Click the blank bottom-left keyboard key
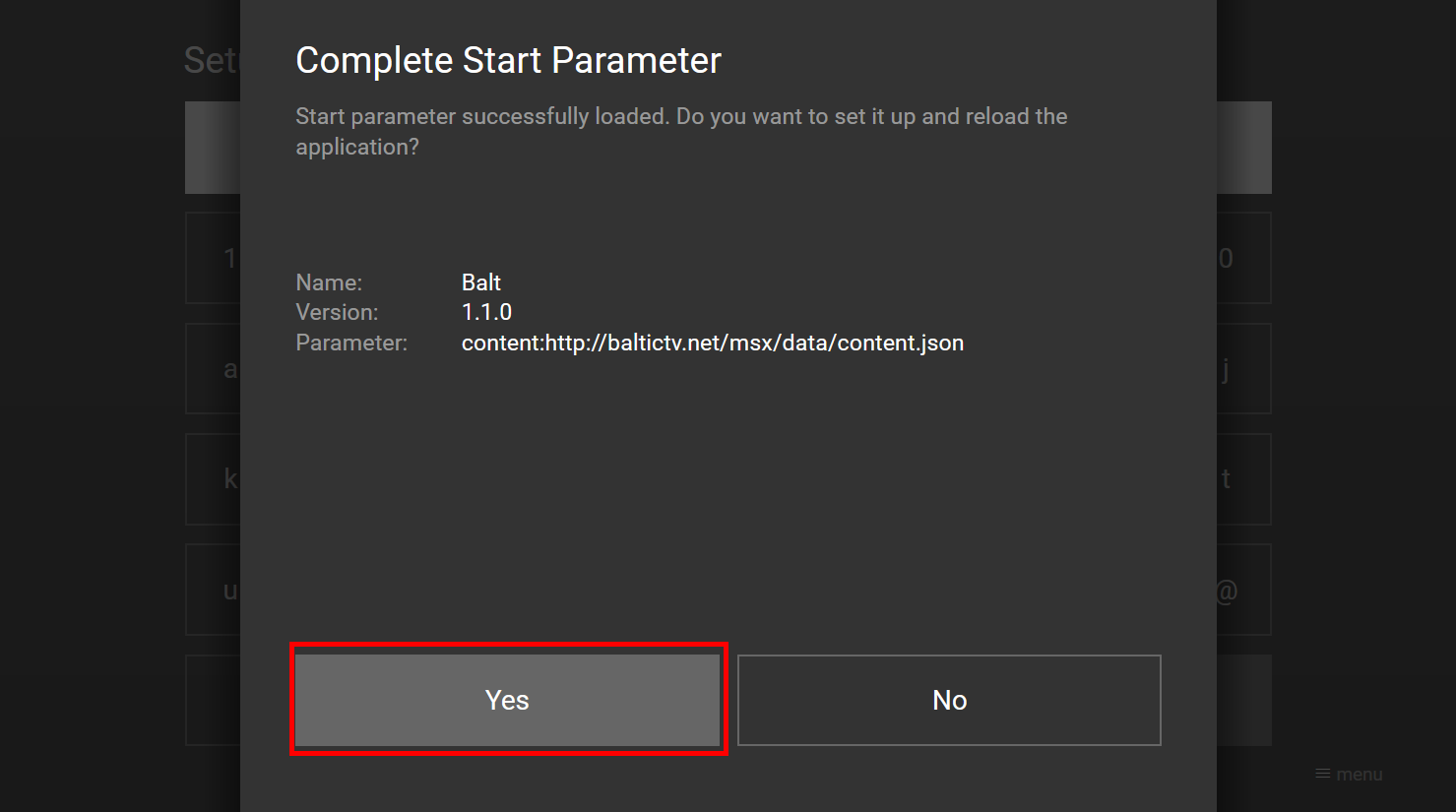The image size is (1456, 812). [214, 700]
